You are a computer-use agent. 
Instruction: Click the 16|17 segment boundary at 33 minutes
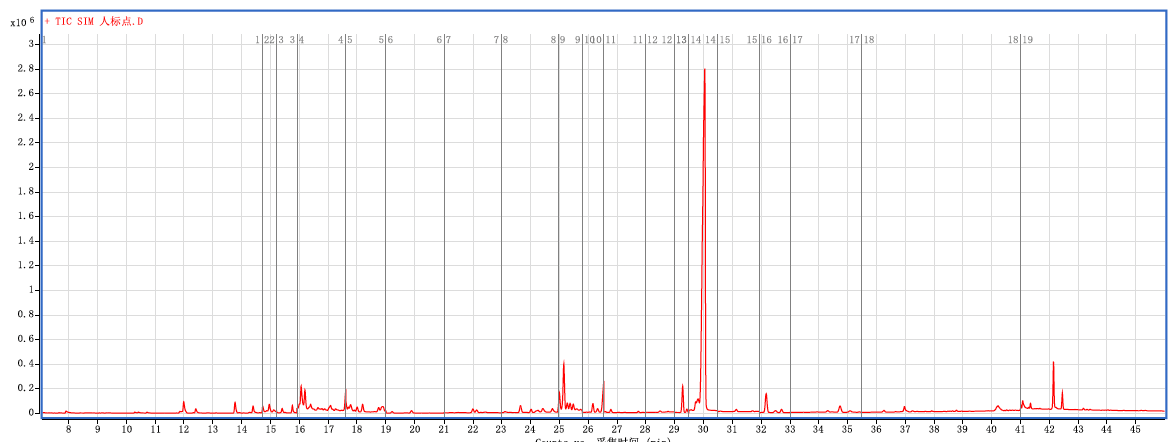790,220
